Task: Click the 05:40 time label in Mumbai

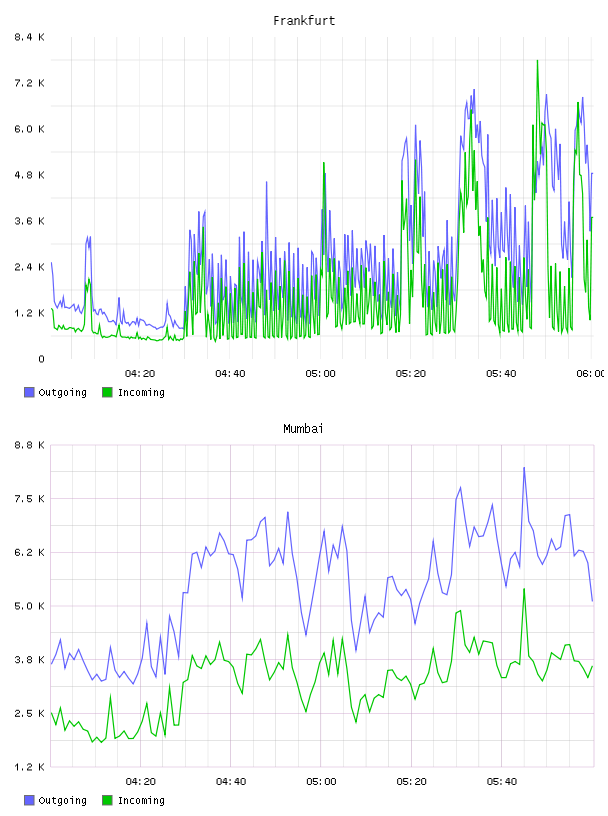Action: tap(502, 782)
